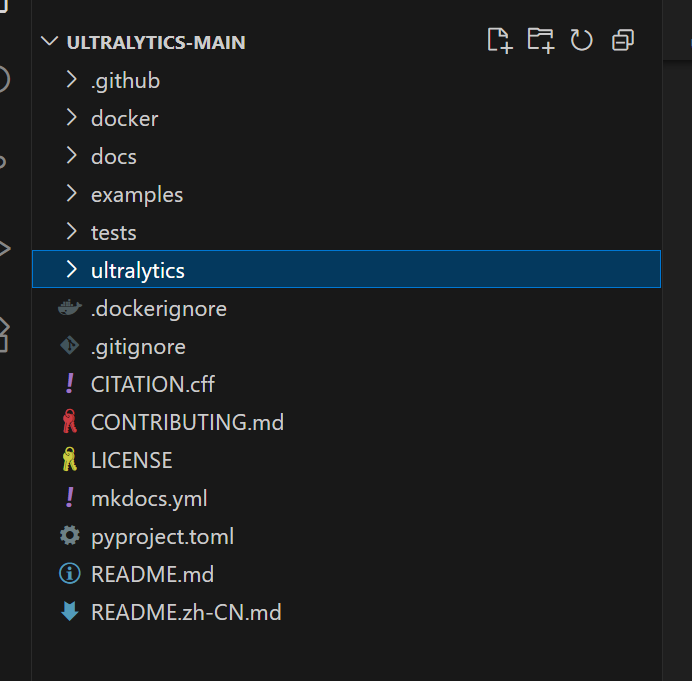Click the New Folder icon in the explorer header
Viewport: 692px width, 681px height.
click(541, 41)
